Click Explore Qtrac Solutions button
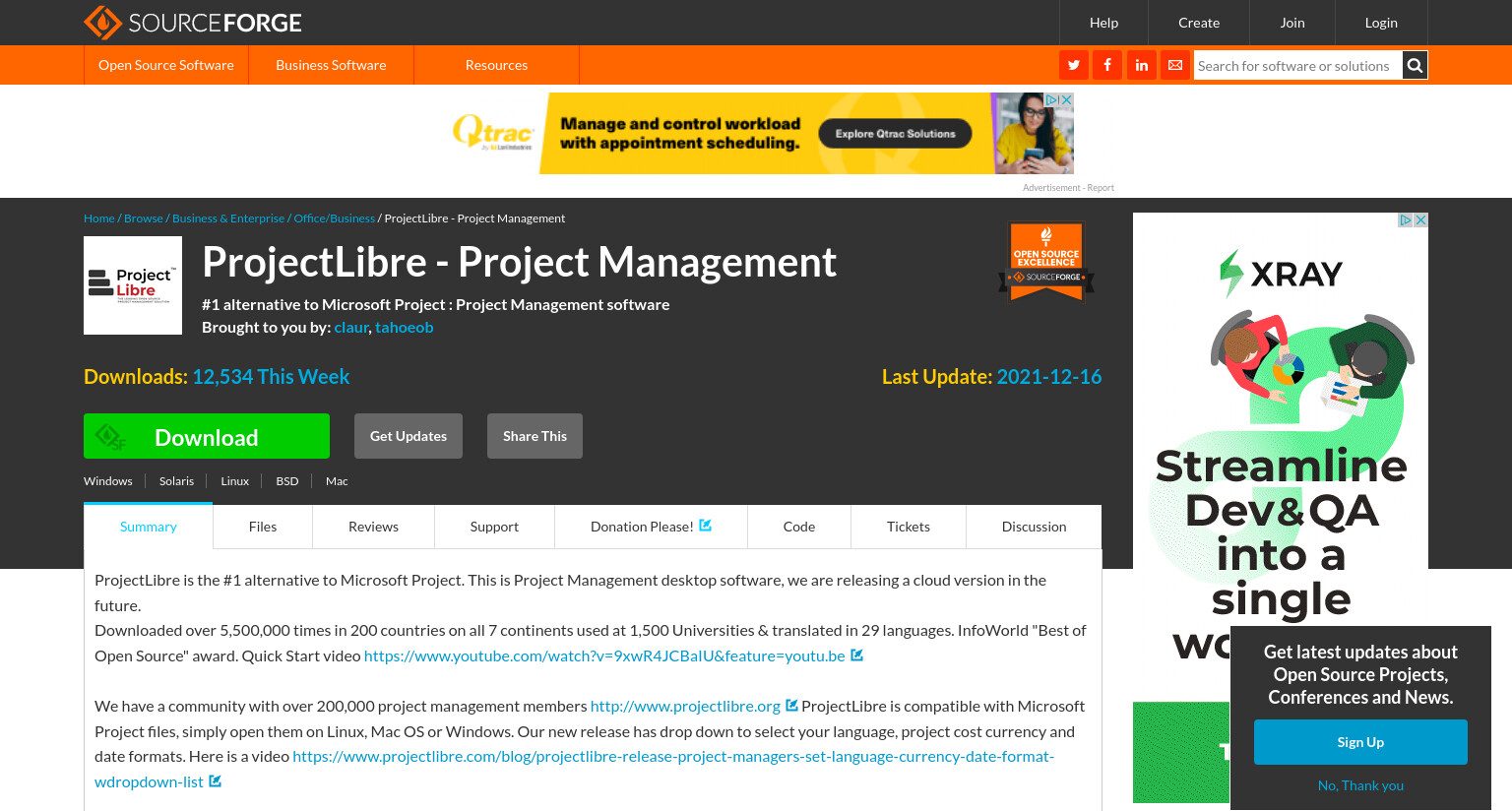The image size is (1512, 811). [896, 134]
